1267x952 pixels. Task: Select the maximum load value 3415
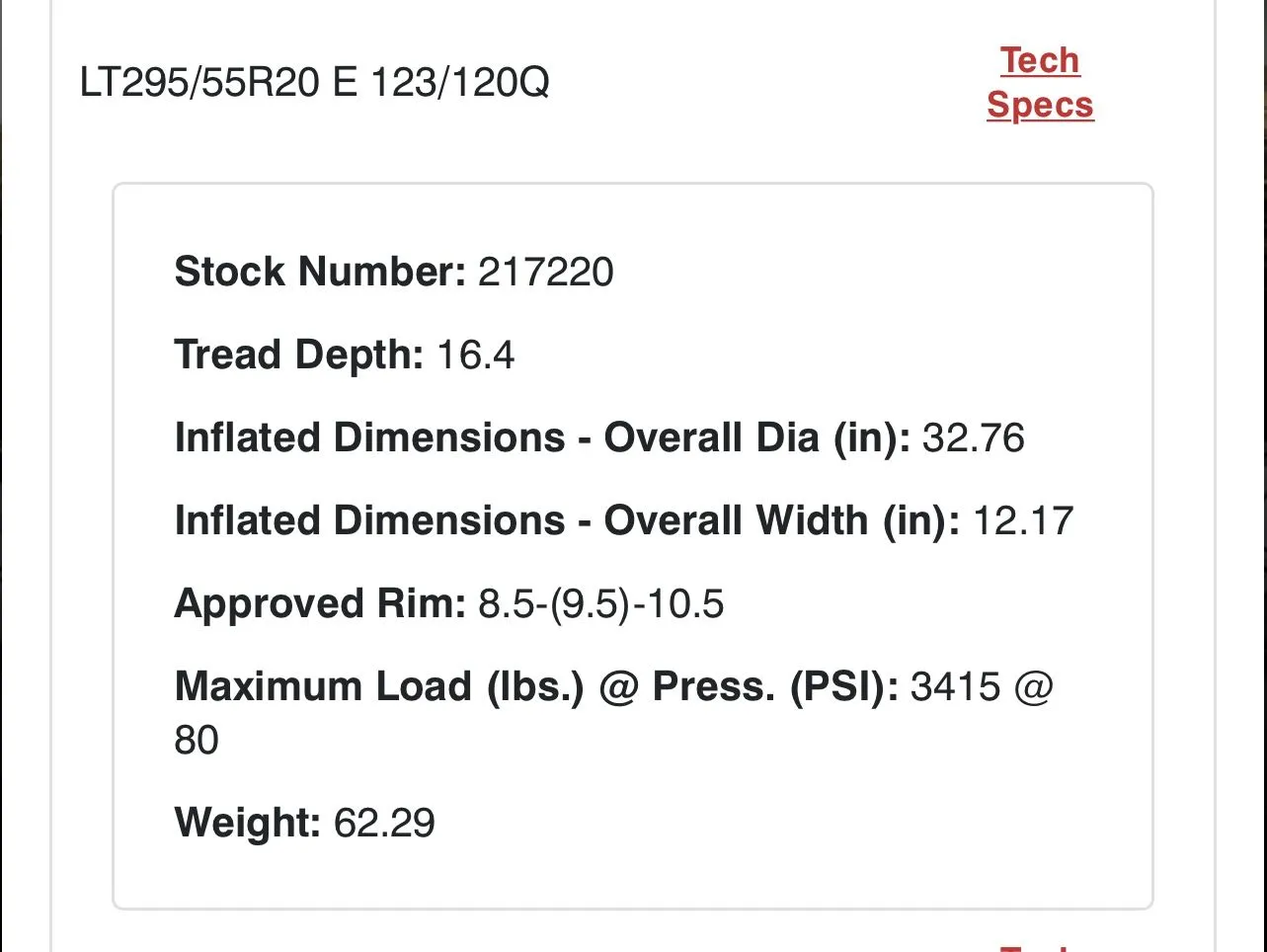pos(956,686)
